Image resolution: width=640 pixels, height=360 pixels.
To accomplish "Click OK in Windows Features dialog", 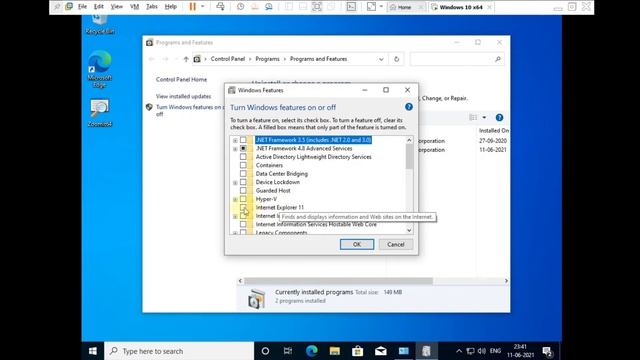I will coord(357,244).
